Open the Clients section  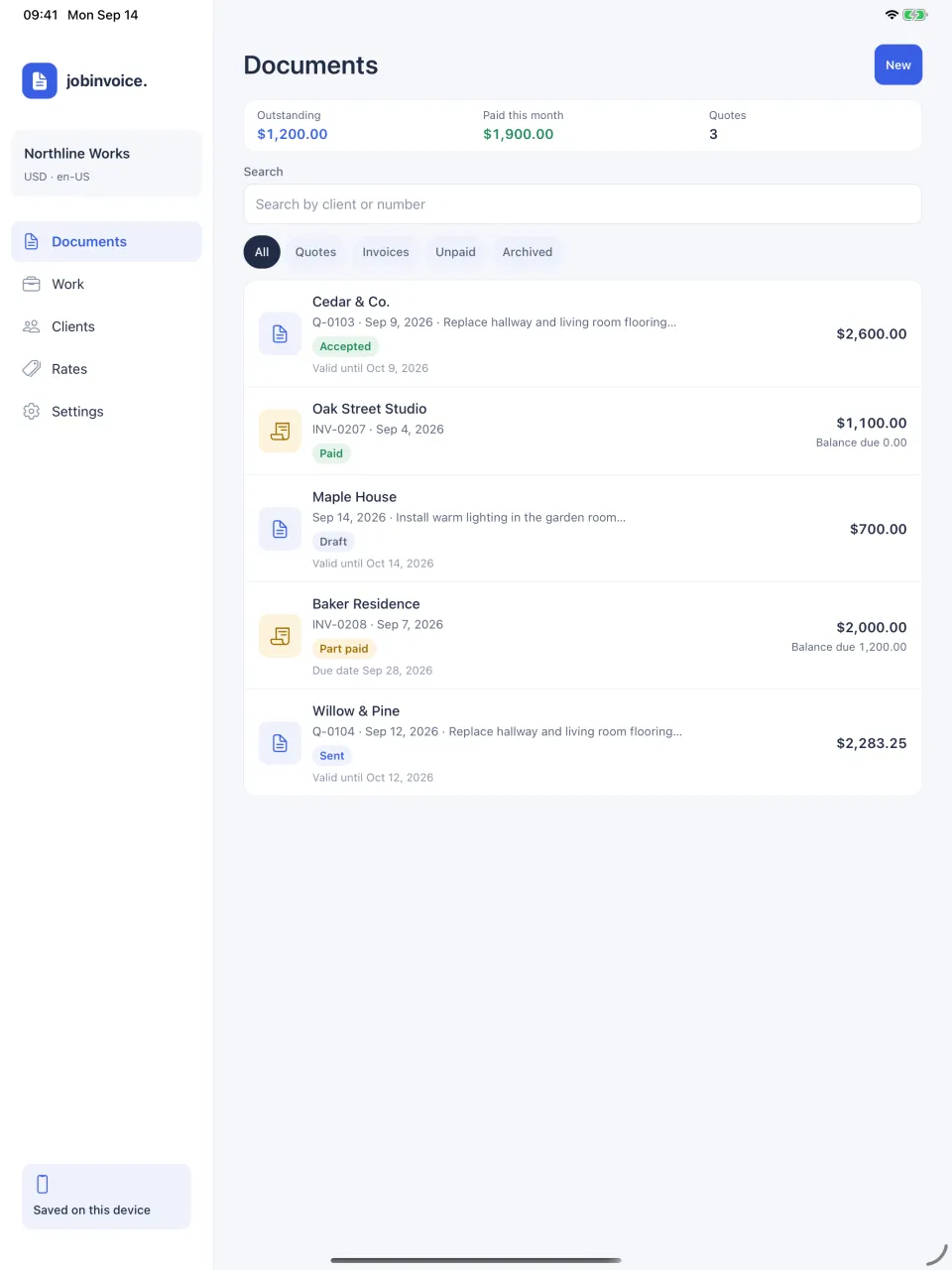pyautogui.click(x=106, y=326)
